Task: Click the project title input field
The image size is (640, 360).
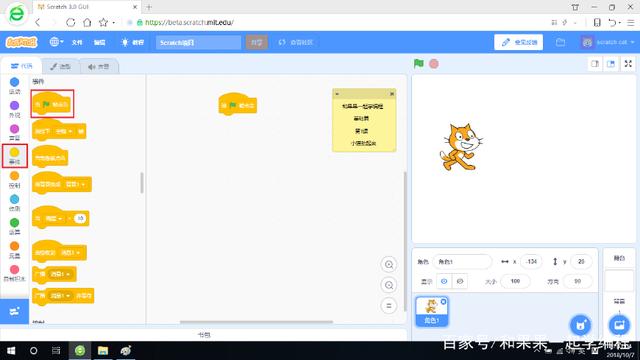Action: [x=198, y=42]
